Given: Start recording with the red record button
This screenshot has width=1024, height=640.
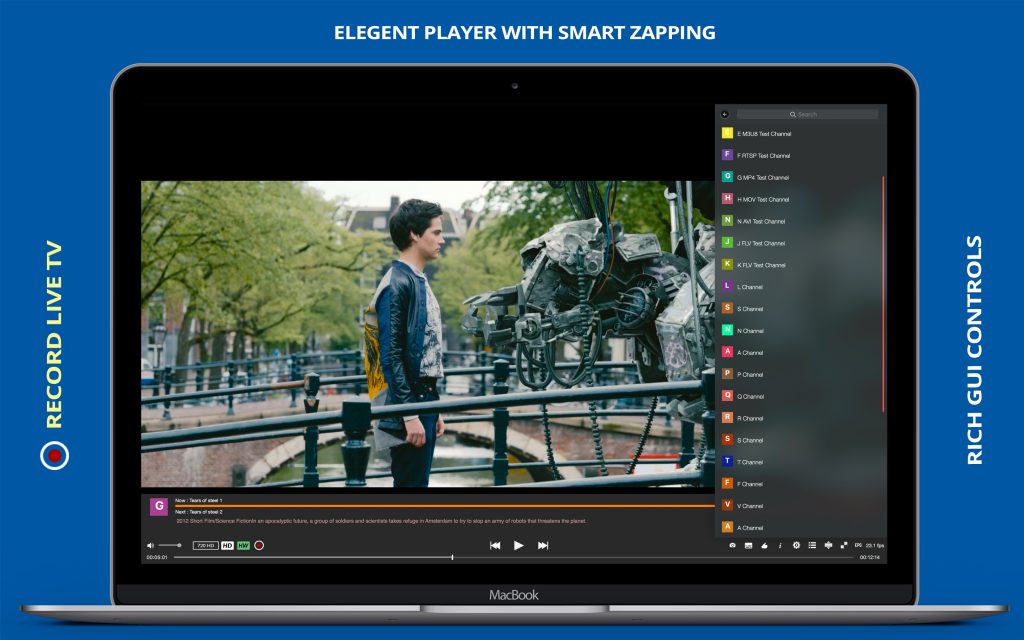Looking at the screenshot, I should tap(260, 545).
